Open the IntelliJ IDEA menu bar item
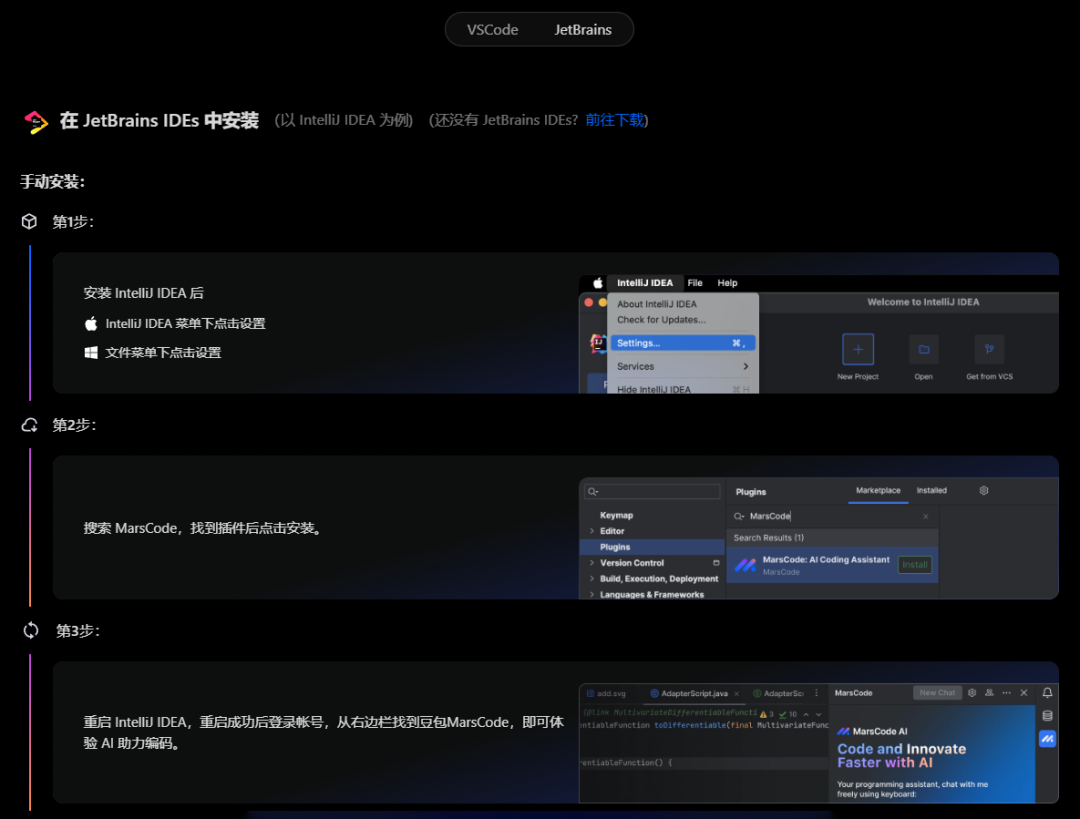This screenshot has height=819, width=1080. click(x=645, y=283)
